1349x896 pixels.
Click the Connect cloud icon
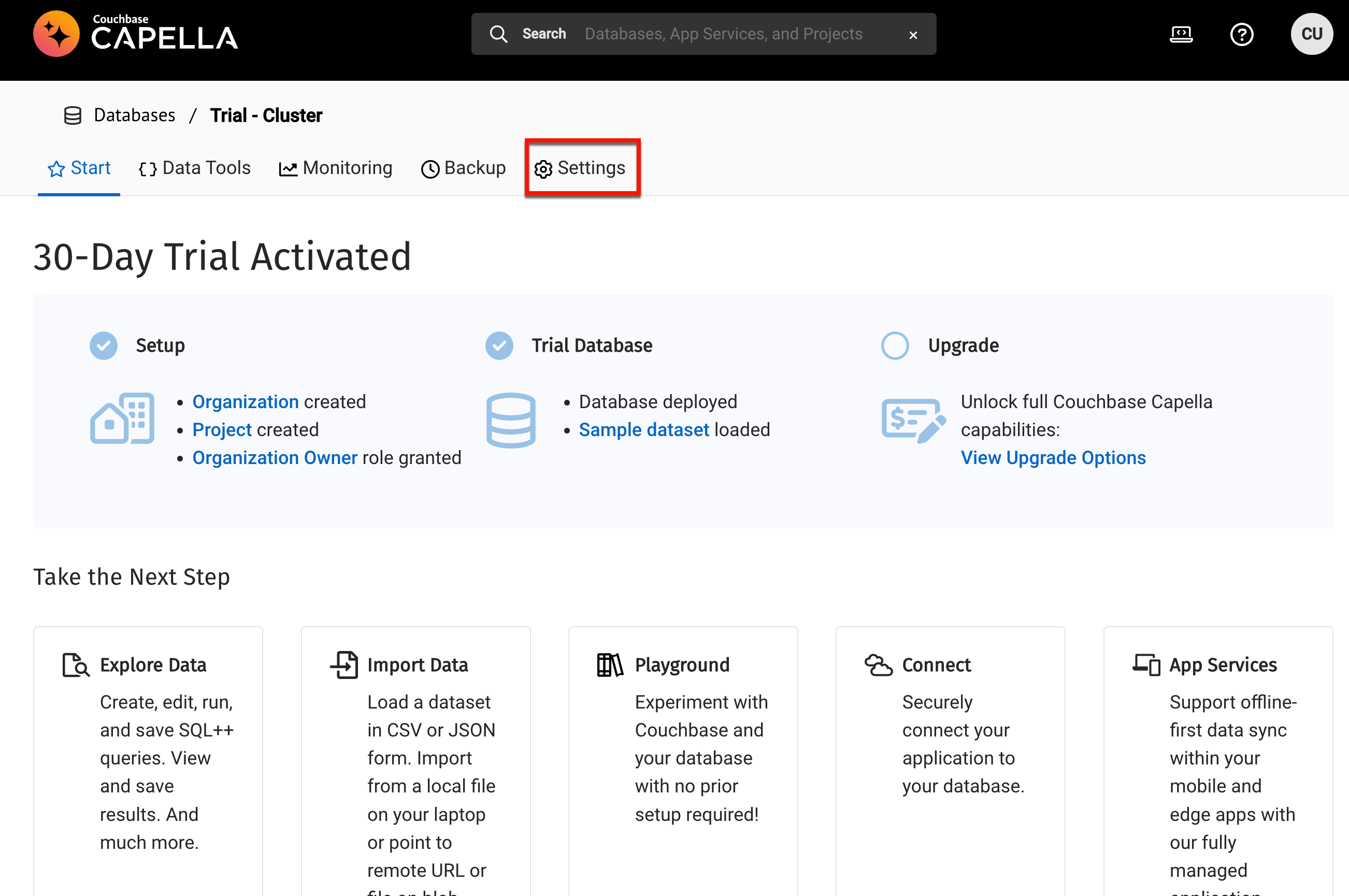pyautogui.click(x=878, y=664)
